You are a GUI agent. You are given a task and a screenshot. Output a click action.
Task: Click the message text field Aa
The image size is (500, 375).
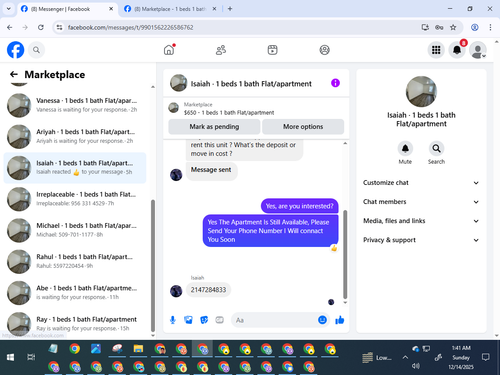[x=275, y=320]
